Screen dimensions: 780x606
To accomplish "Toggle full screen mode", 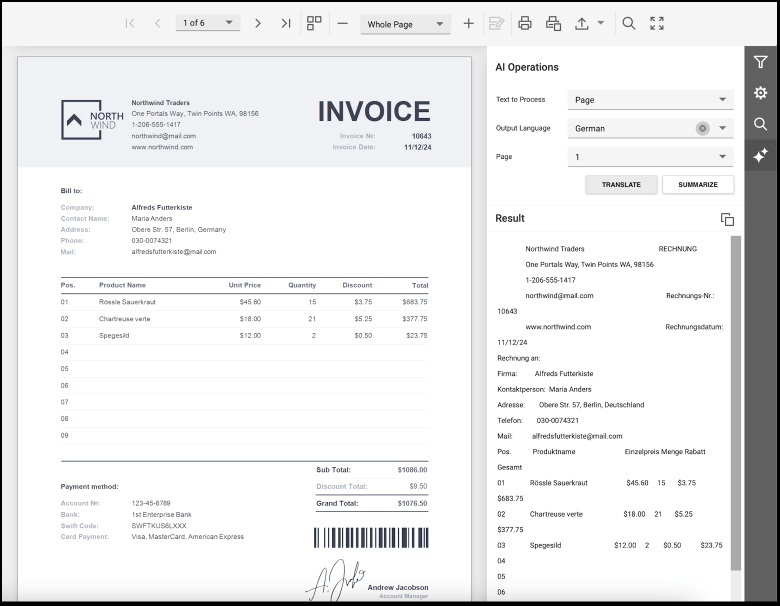I will [657, 23].
